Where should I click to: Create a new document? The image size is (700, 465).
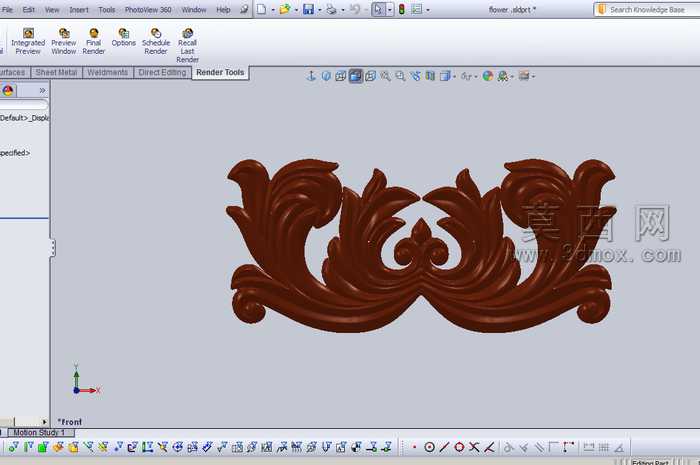pos(262,9)
